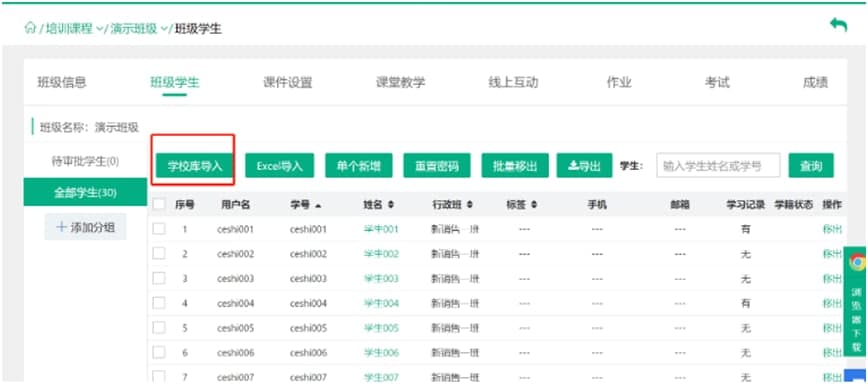
Task: Check the box for row ceshi004
Action: [x=159, y=303]
